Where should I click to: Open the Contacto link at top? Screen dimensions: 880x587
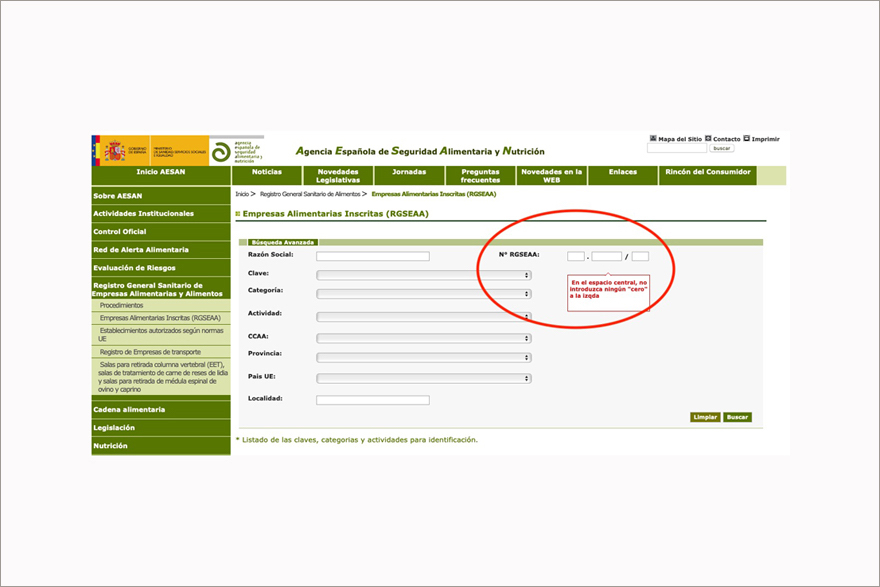click(x=726, y=139)
